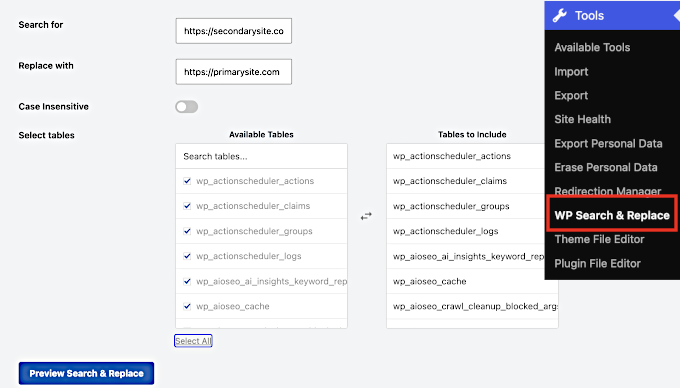Uncheck wp_actionscheduler_actions in Available Tables
This screenshot has width=680, height=388.
coord(187,181)
